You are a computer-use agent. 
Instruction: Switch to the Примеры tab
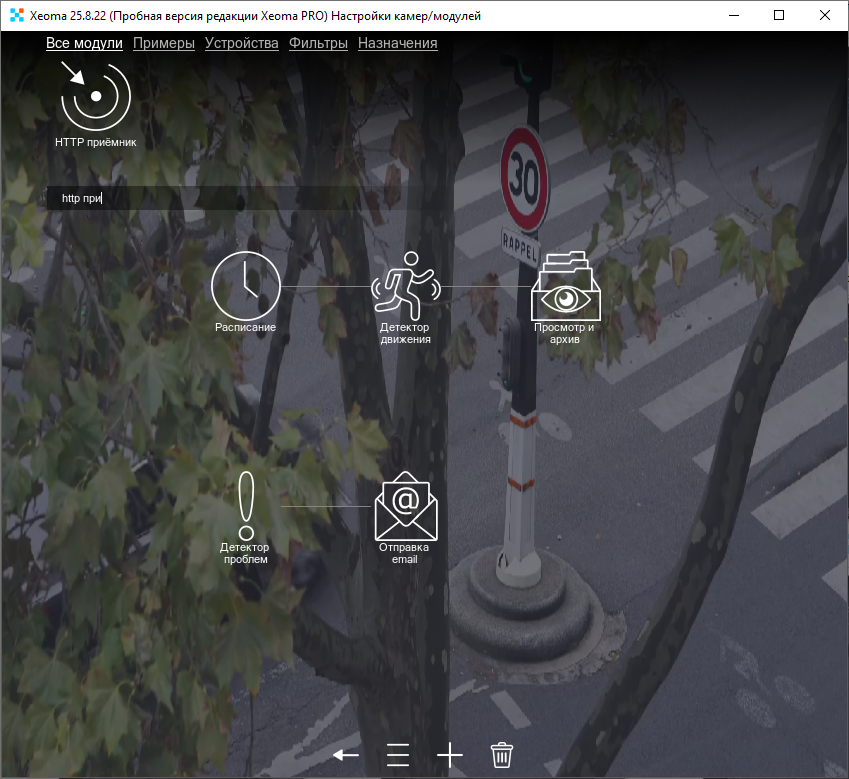163,43
